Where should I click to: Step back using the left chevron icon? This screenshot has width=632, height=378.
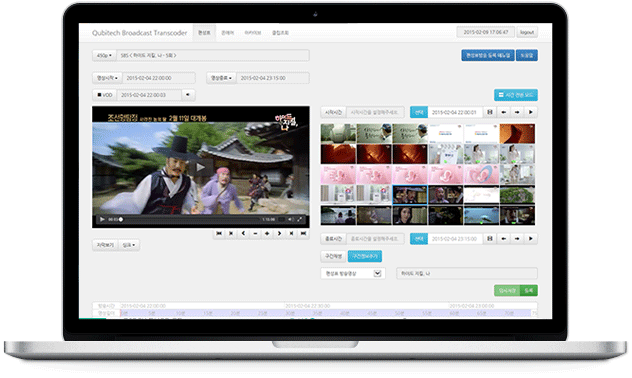click(x=243, y=233)
